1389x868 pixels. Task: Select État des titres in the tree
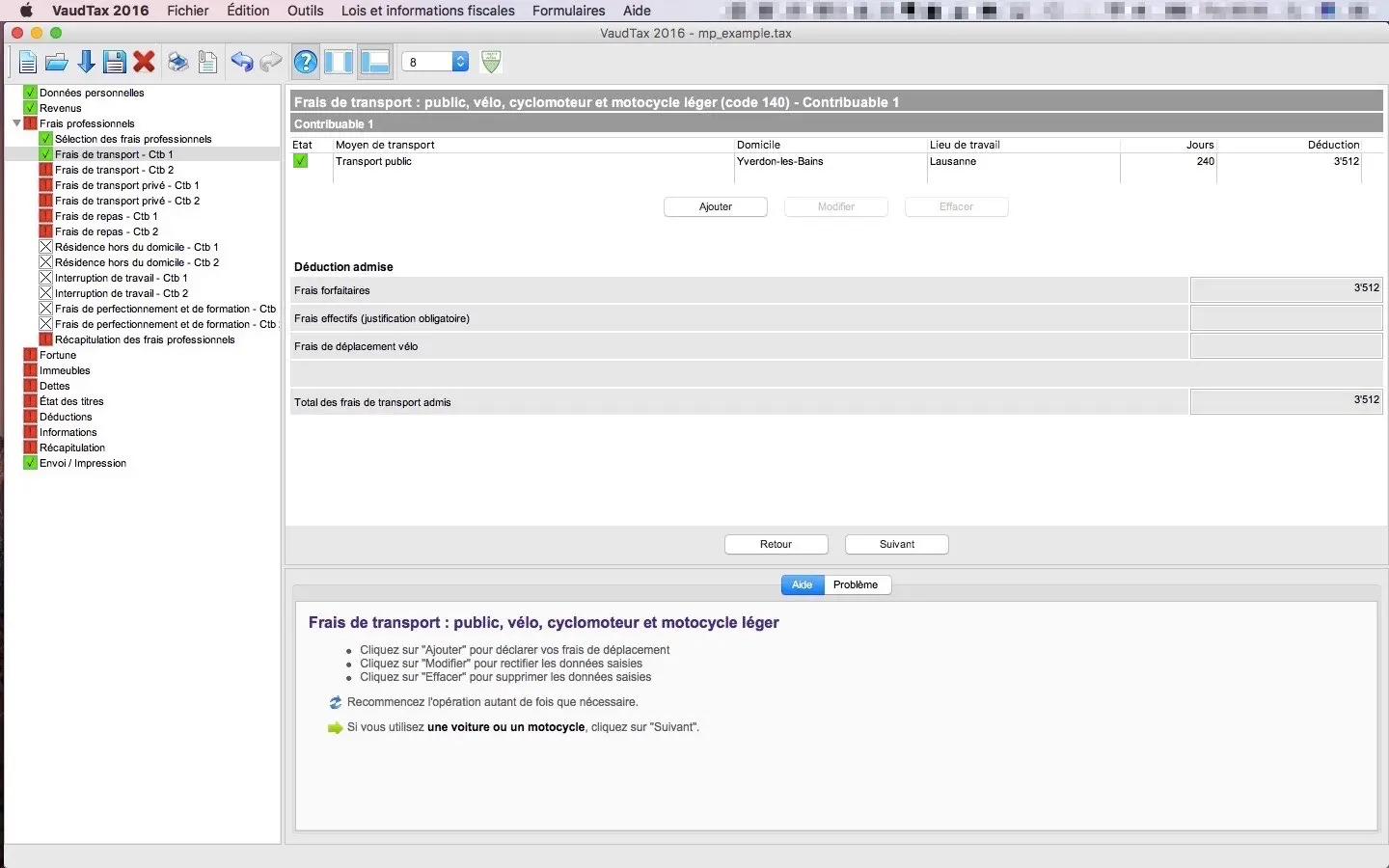click(x=71, y=401)
